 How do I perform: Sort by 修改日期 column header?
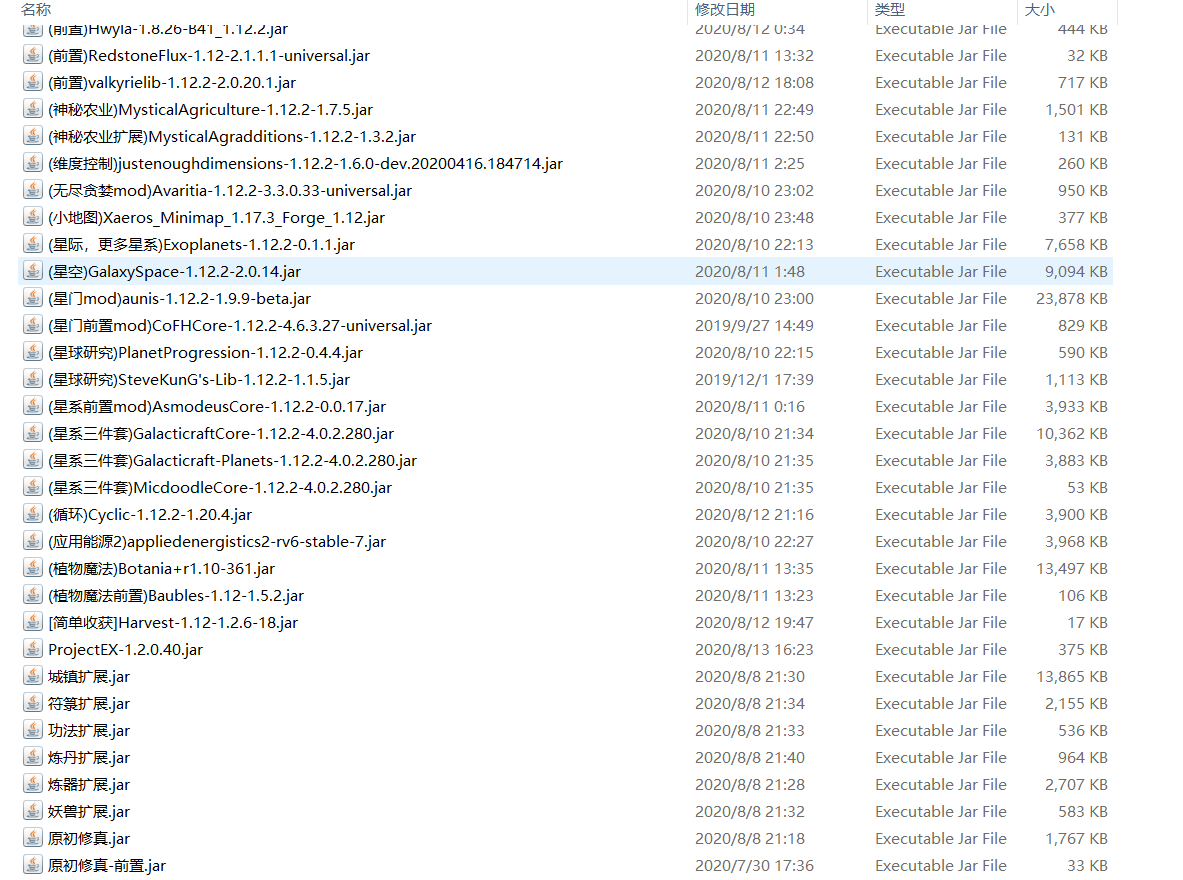point(725,9)
